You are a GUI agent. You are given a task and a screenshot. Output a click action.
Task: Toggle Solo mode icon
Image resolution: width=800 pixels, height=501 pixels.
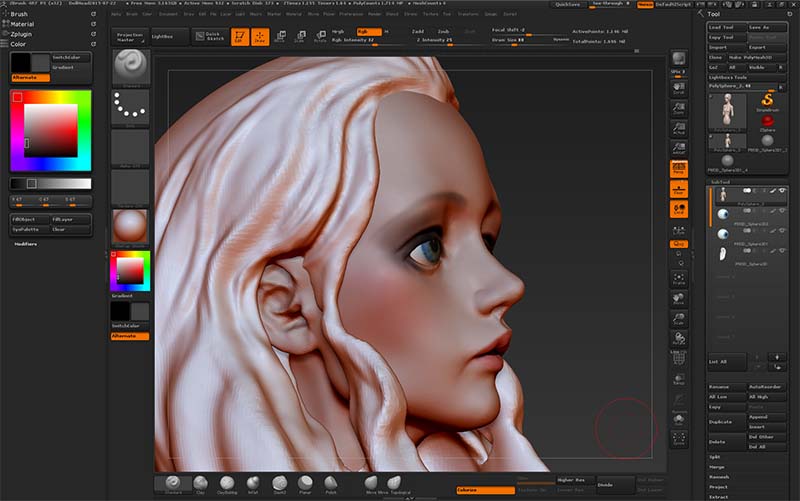point(679,419)
